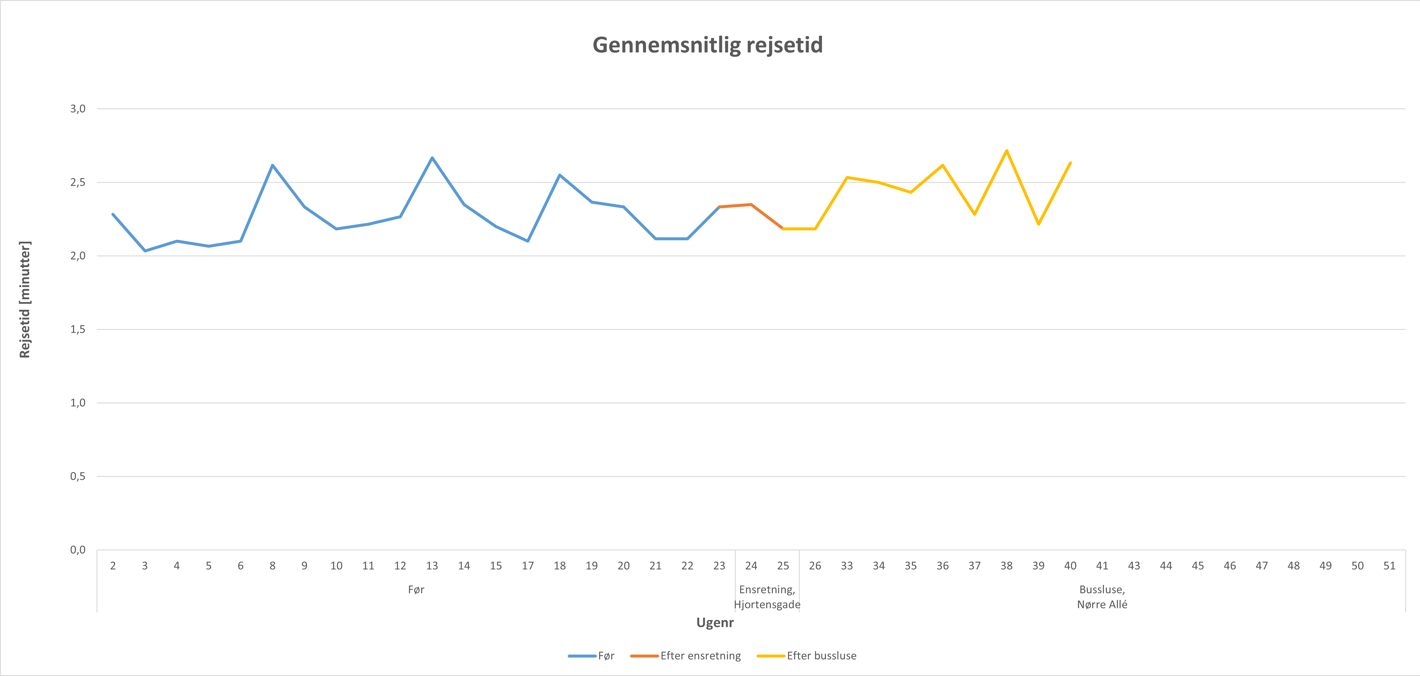Screen dimensions: 1420x676
Task: Select the "Ensretning, Hjortensgade" group label
Action: [767, 597]
